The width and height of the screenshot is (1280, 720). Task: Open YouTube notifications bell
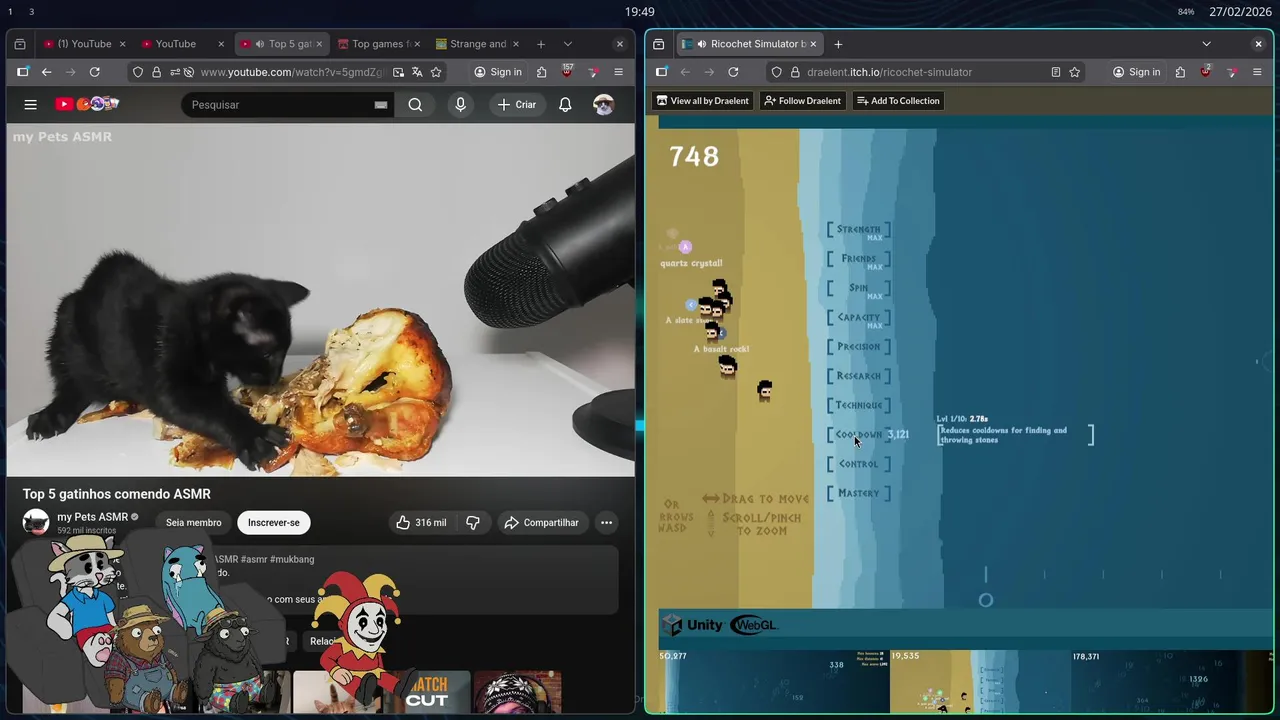pos(565,104)
